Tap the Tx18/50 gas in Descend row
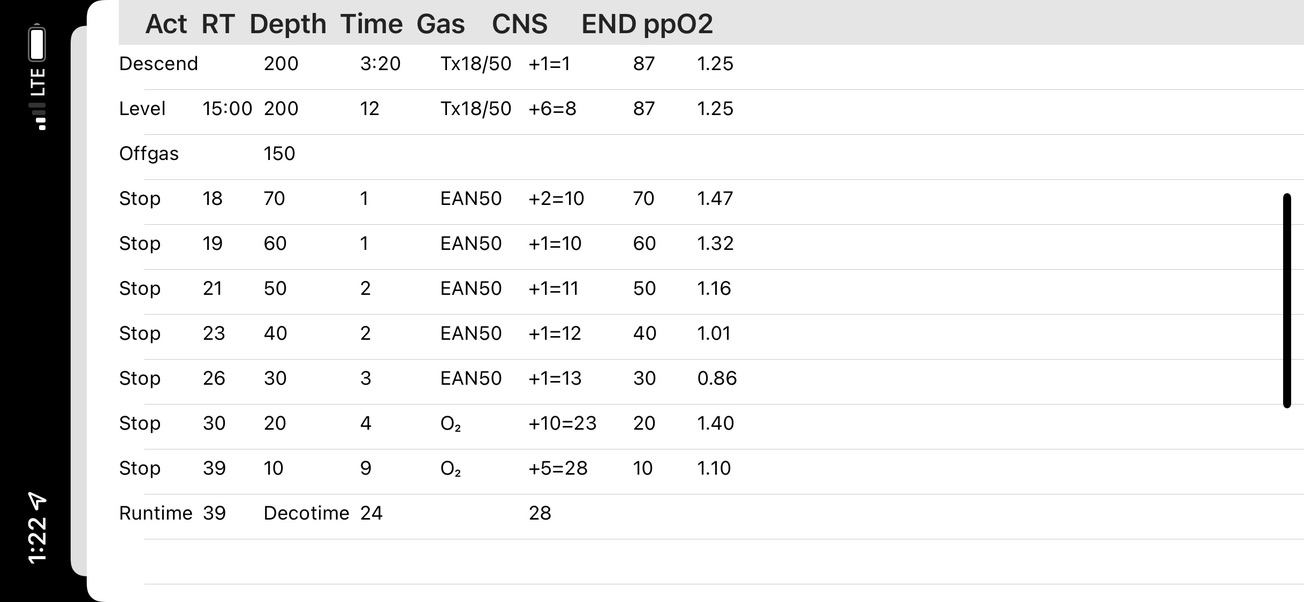This screenshot has width=1304, height=602. 476,64
